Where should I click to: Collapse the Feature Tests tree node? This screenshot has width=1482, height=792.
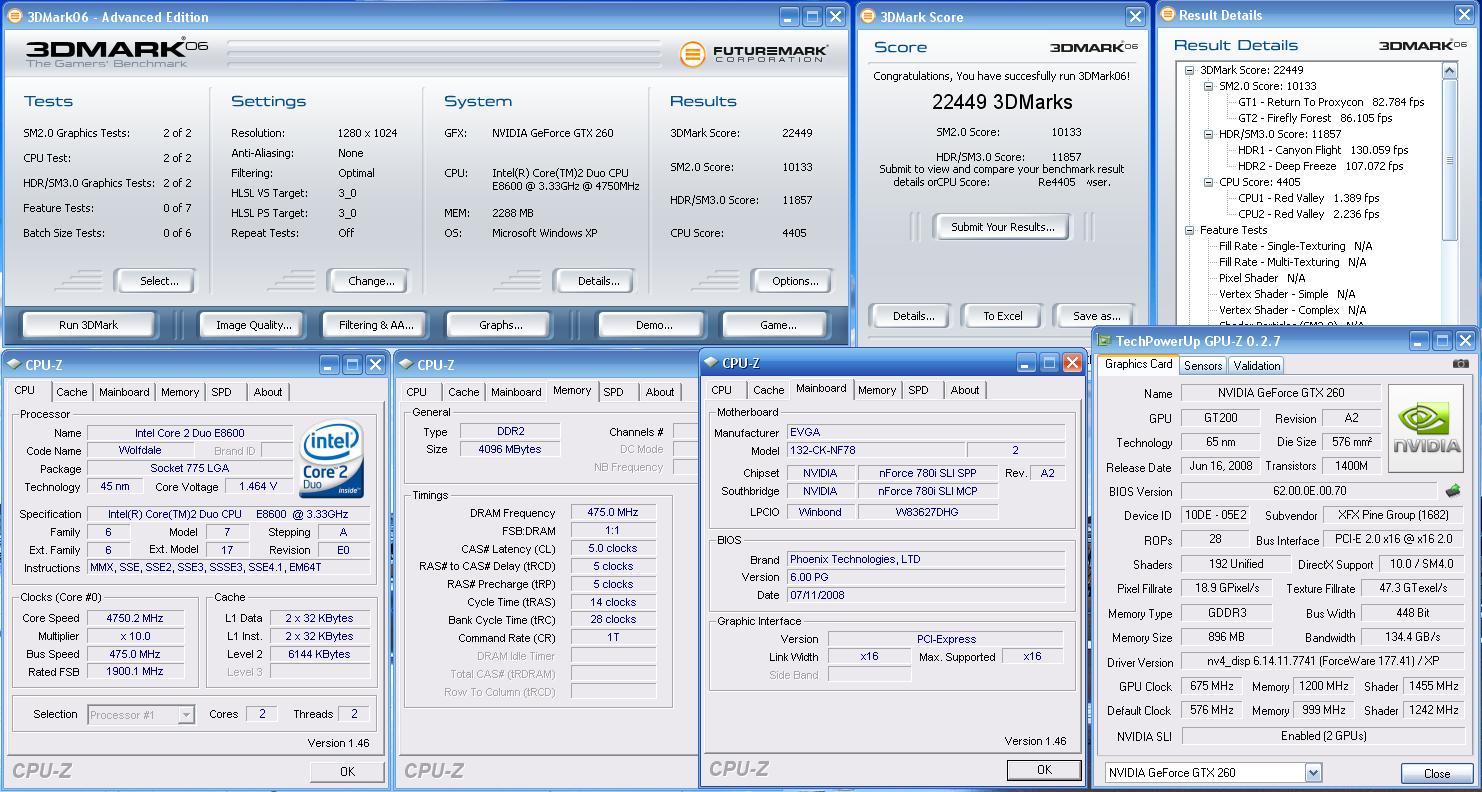[1190, 230]
